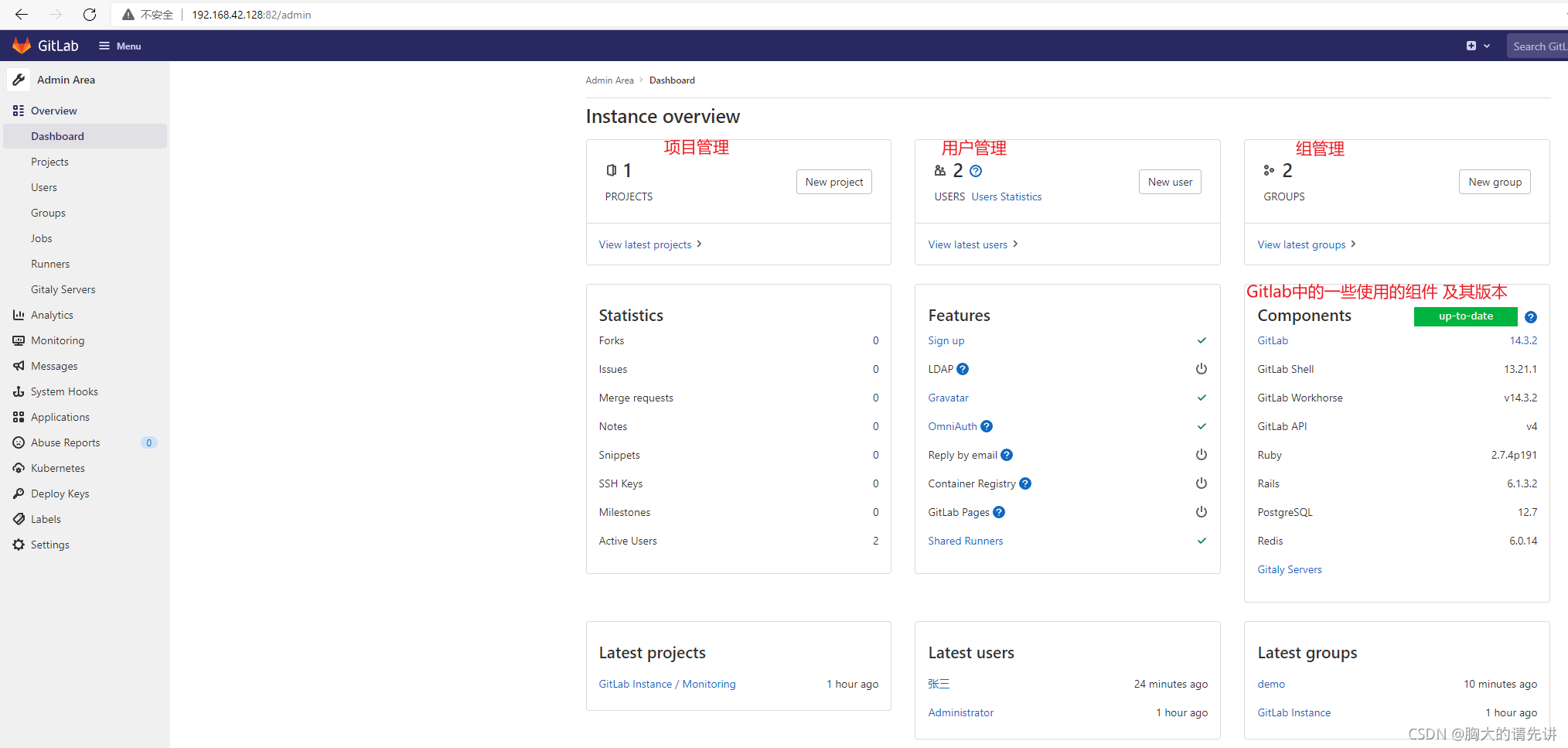Click the Sign up enabled checkmark
Screen dimensions: 1568x748
pos(1202,340)
